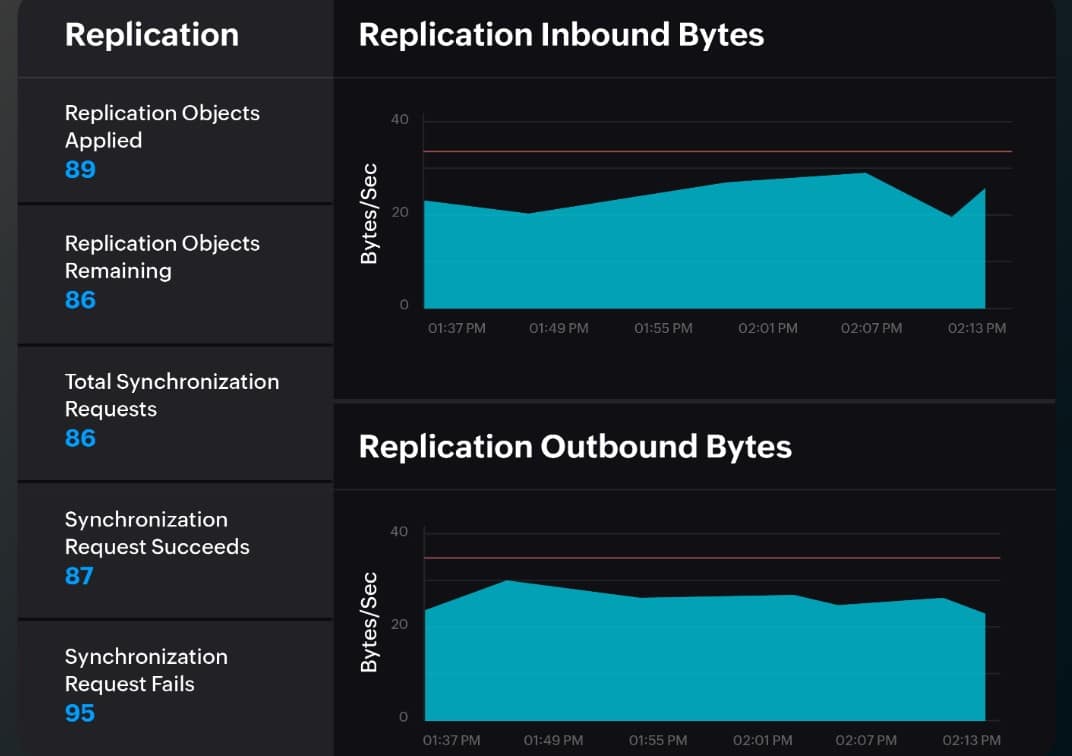Click the 0 axis value on inbound chart

(403, 304)
